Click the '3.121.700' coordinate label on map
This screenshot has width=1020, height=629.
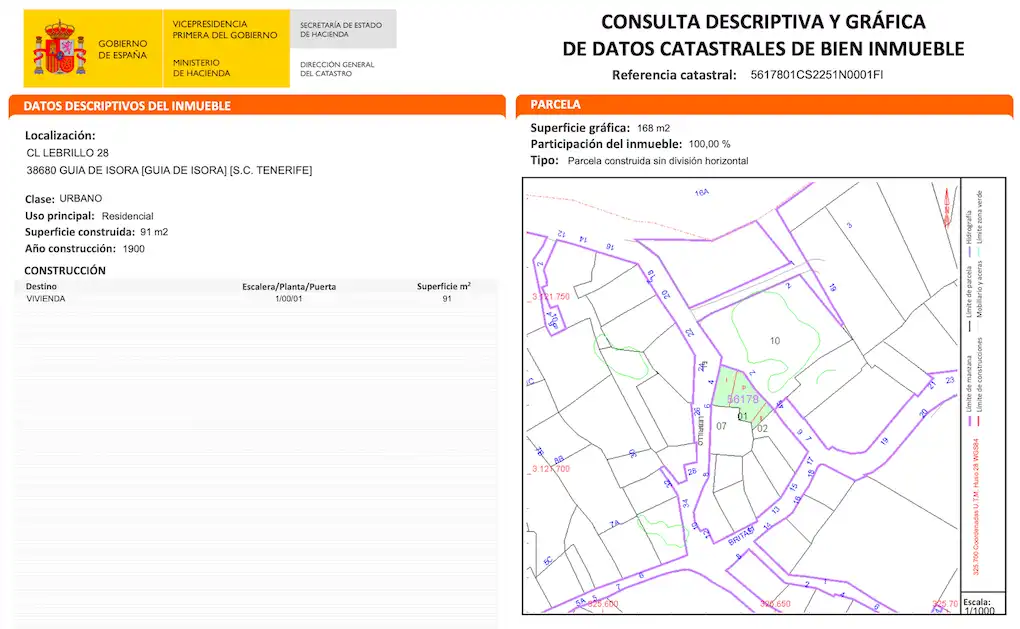550,468
